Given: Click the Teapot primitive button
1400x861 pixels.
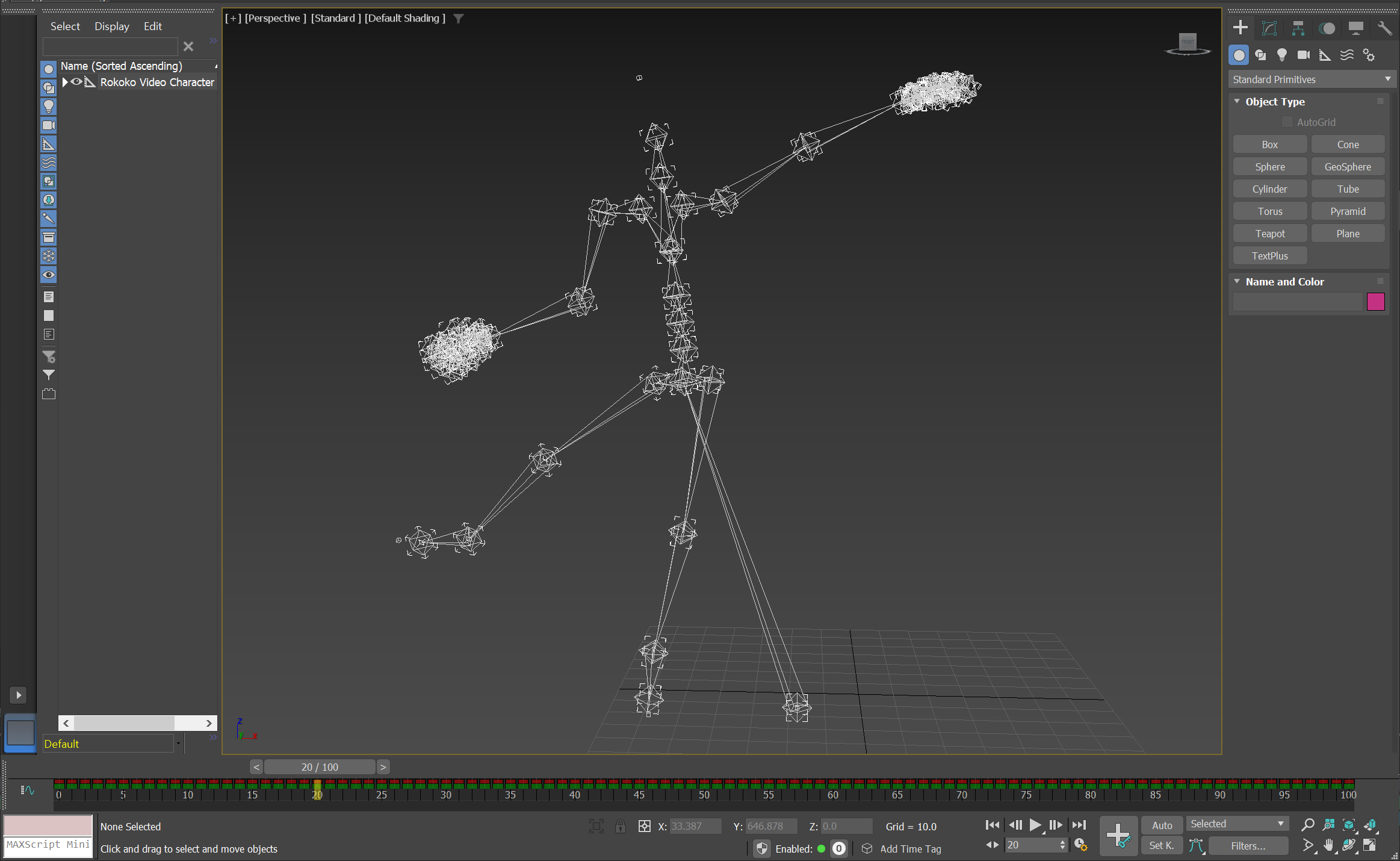Looking at the screenshot, I should point(1269,234).
